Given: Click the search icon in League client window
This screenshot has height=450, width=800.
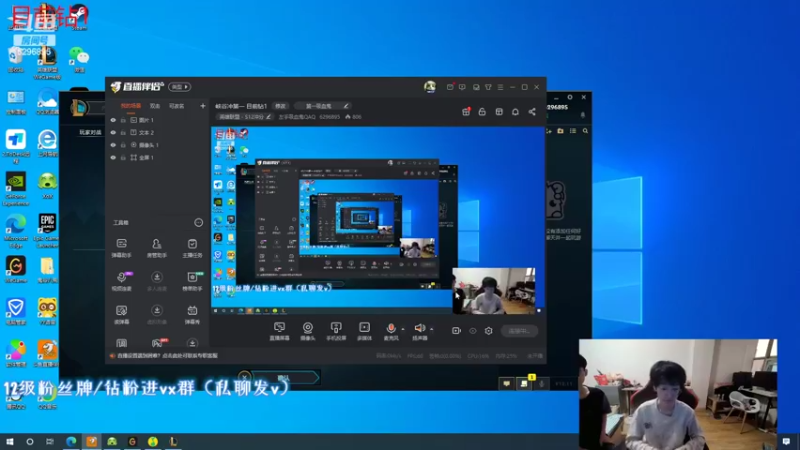Looking at the screenshot, I should pos(585,131).
